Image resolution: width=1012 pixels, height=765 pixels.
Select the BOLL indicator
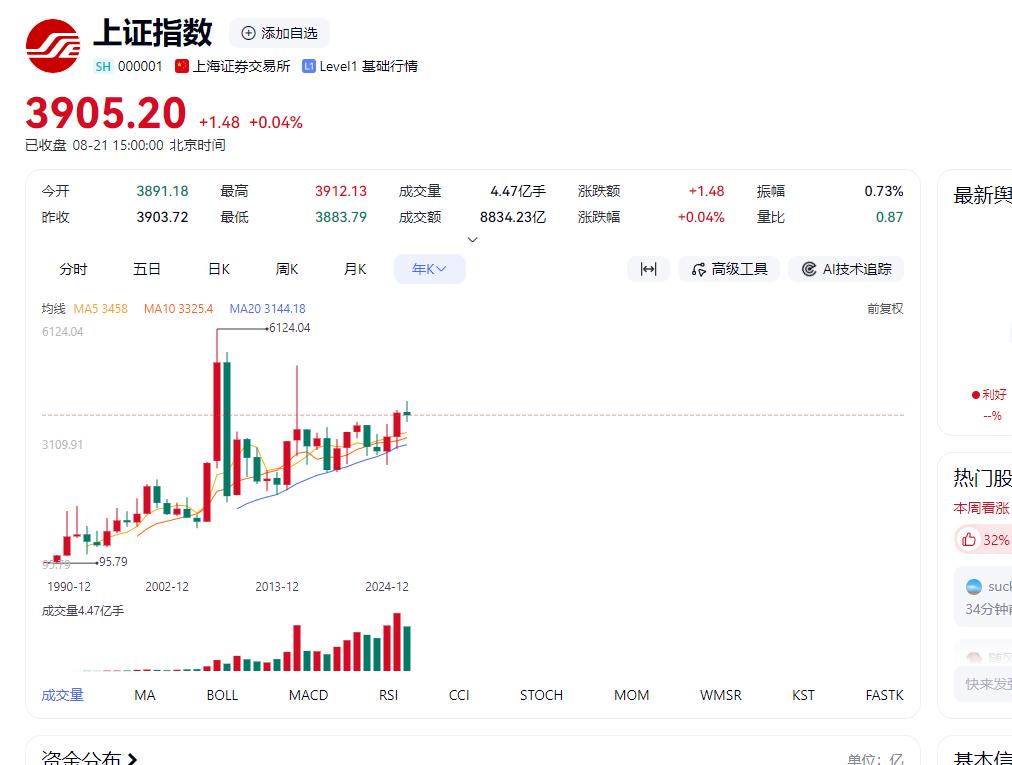[222, 695]
